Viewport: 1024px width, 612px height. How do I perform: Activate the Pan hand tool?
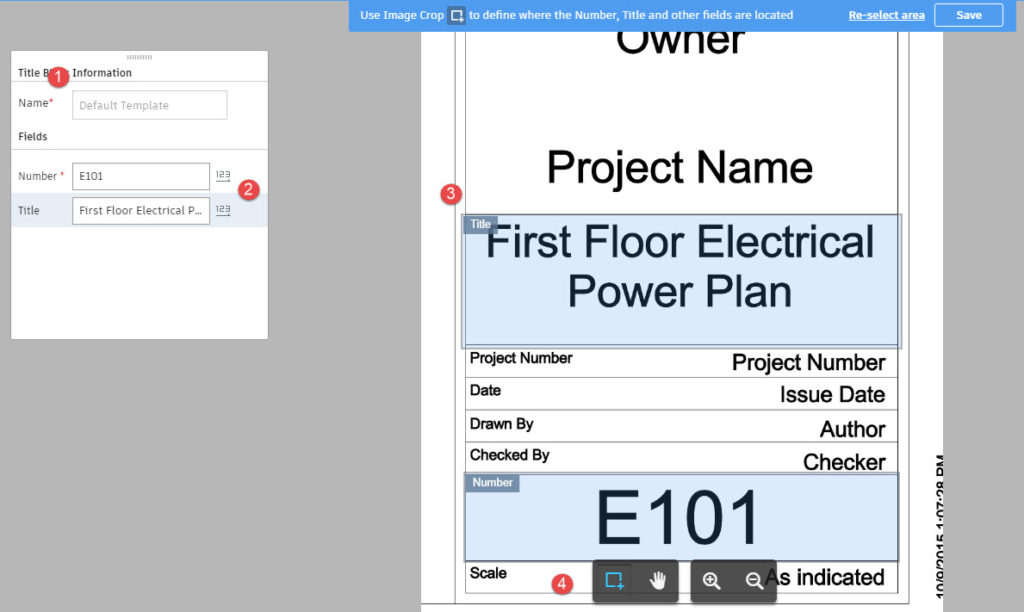pyautogui.click(x=657, y=581)
